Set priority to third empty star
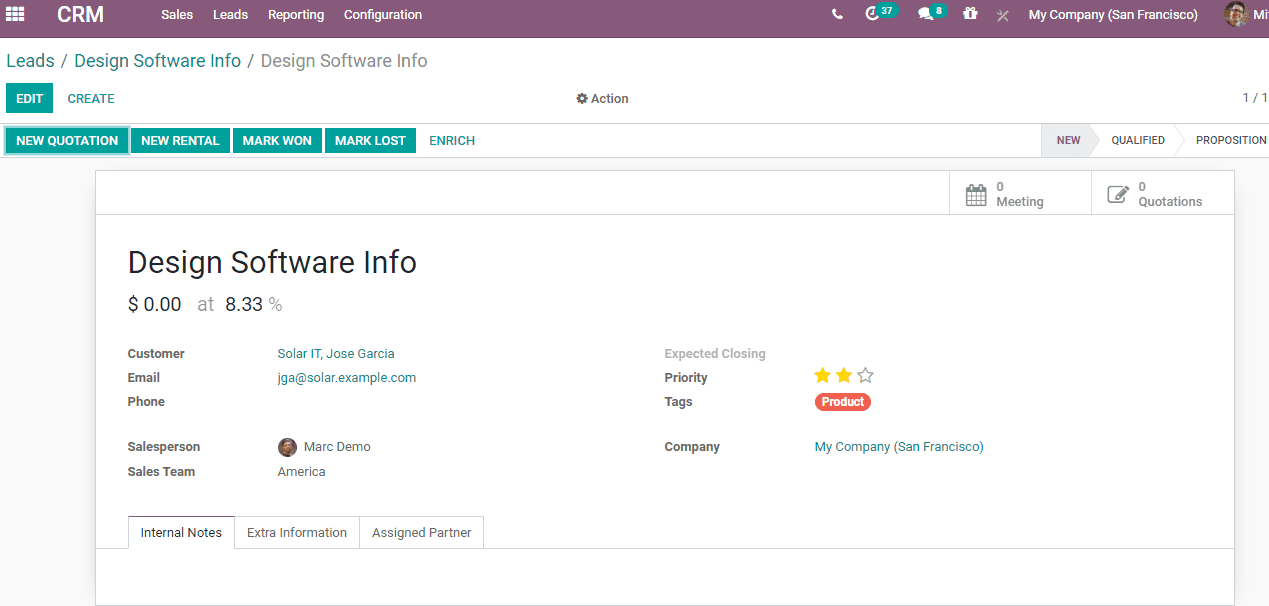Screen dimensions: 1269x606 tap(865, 376)
